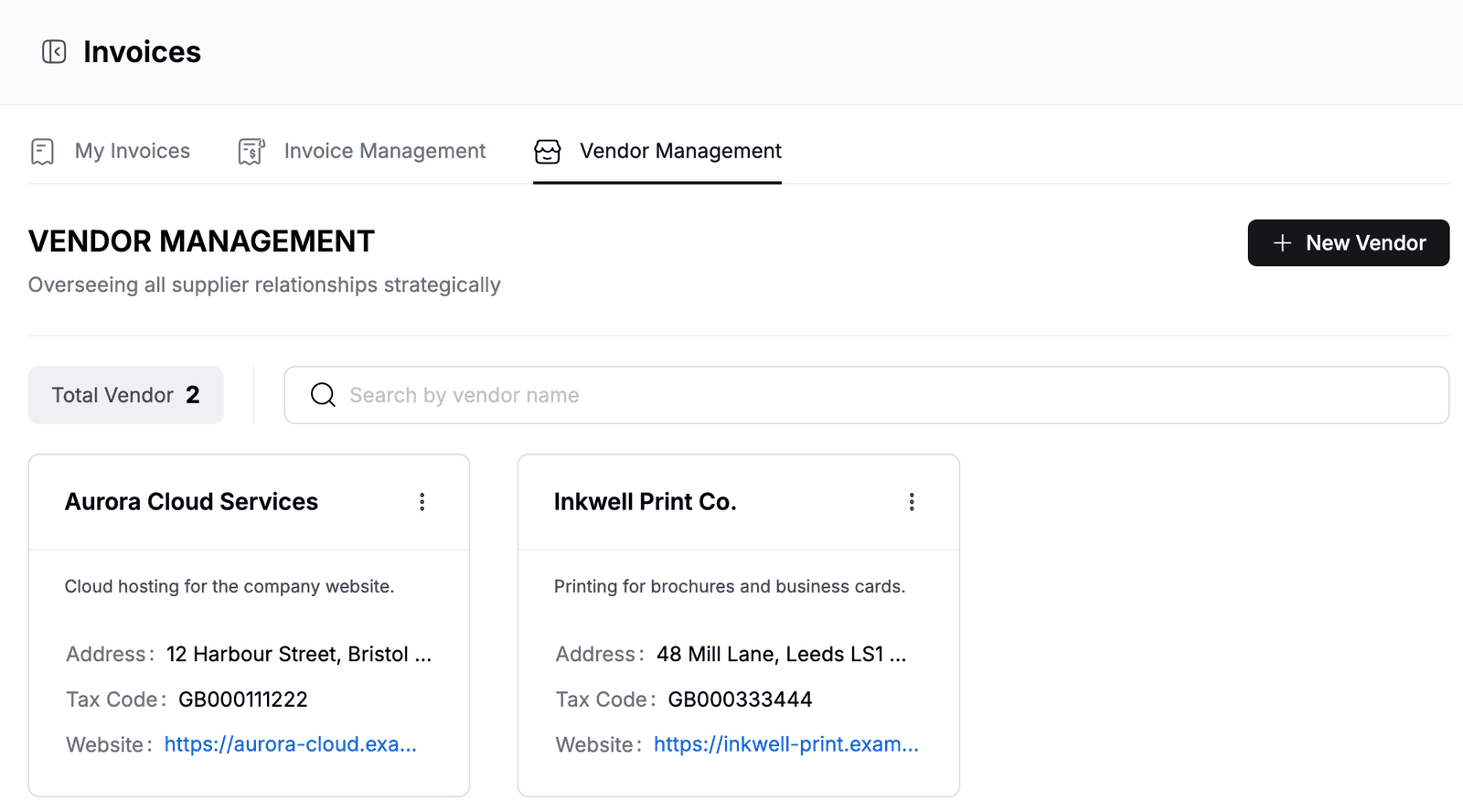This screenshot has width=1463, height=812.
Task: Click the VENDOR MANAGEMENT heading
Action: [201, 241]
